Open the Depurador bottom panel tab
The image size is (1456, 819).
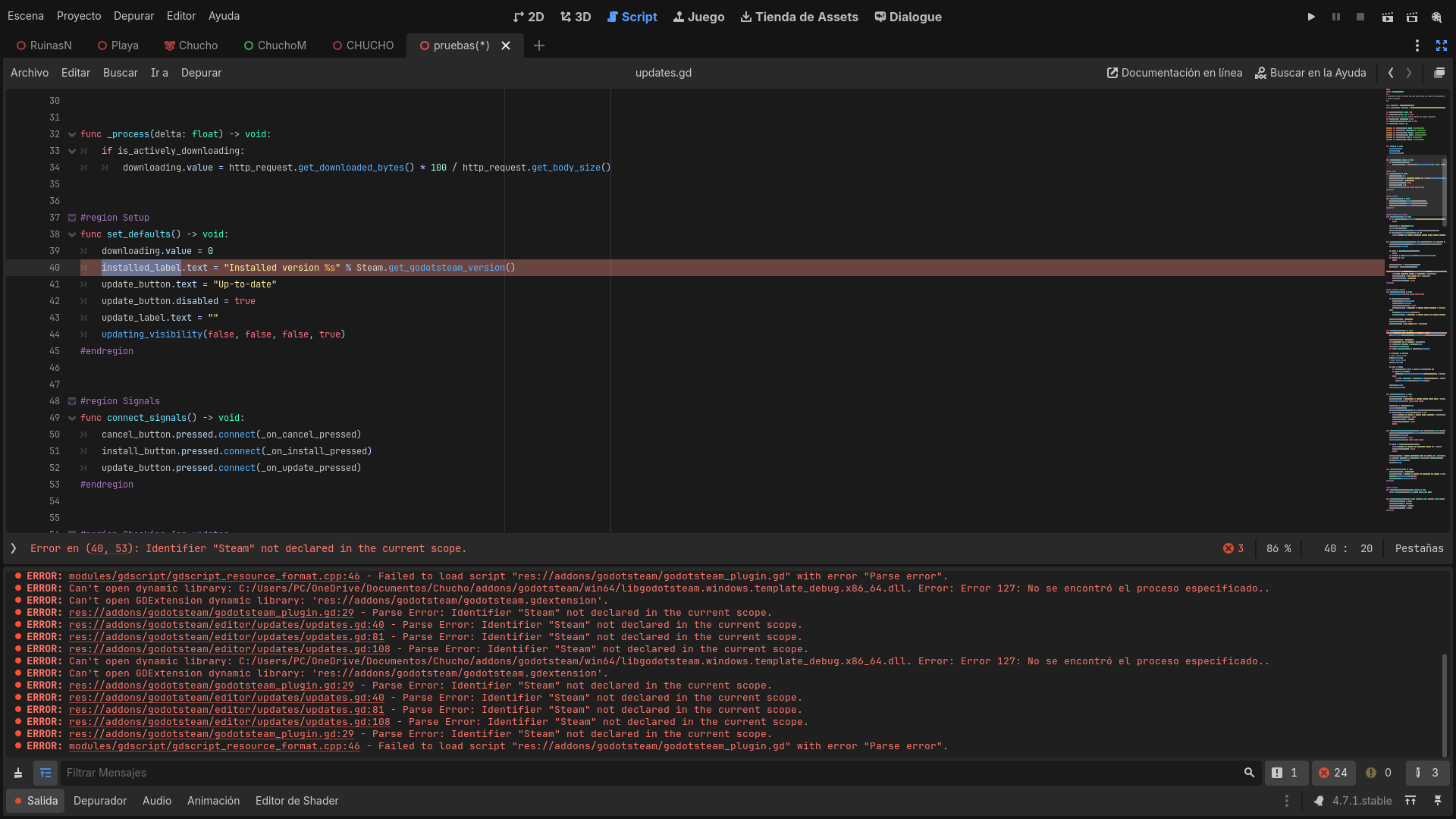(100, 801)
